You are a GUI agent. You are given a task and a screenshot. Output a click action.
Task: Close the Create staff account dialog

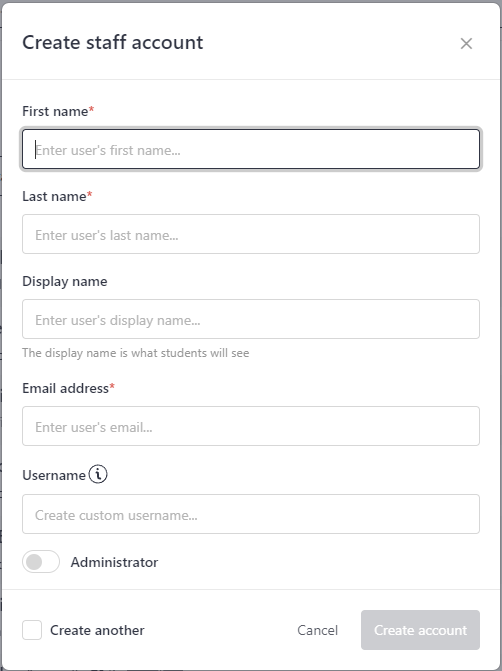(x=466, y=43)
